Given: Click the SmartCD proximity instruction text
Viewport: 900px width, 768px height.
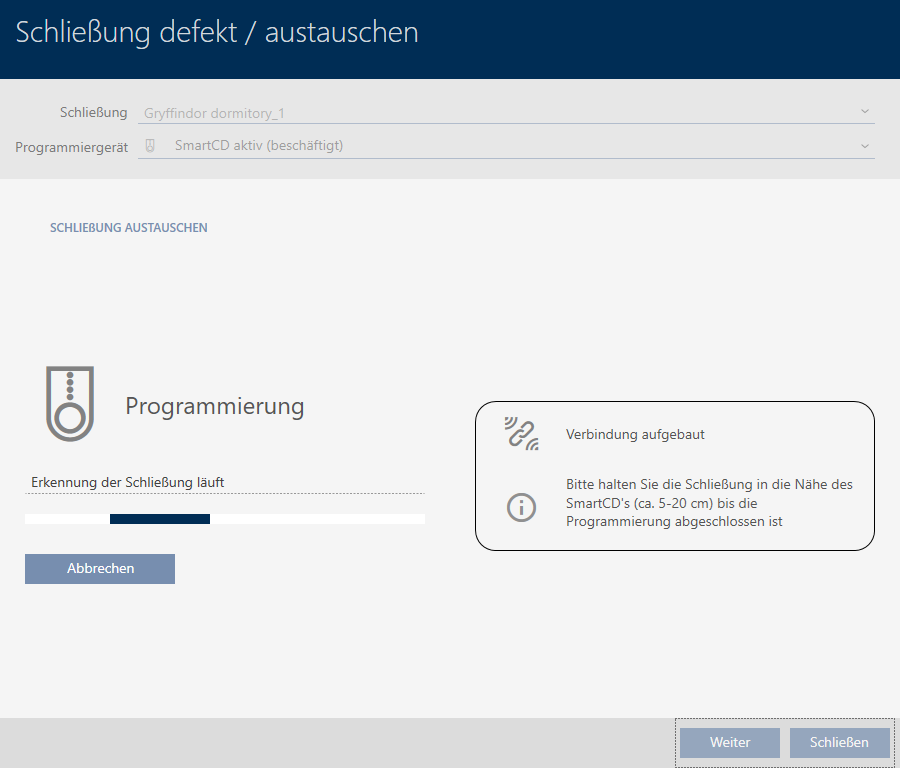Looking at the screenshot, I should (709, 503).
